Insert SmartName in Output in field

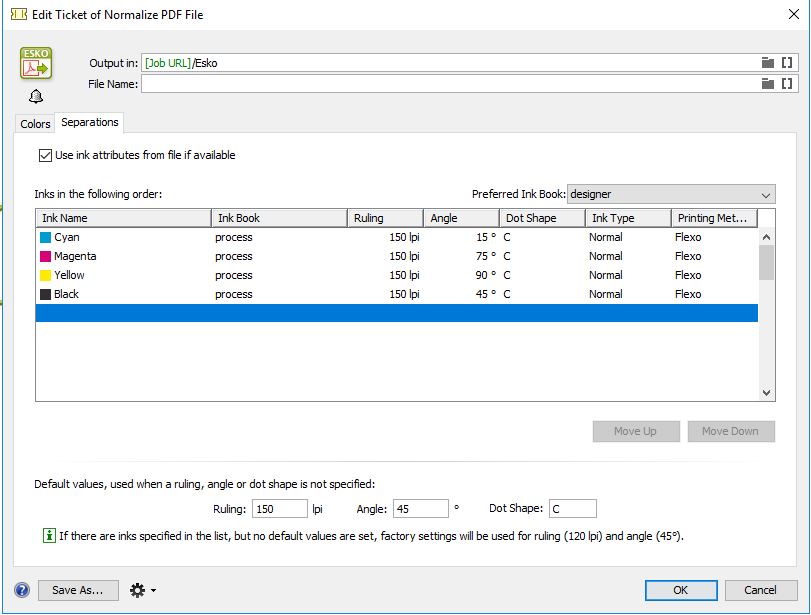point(787,63)
